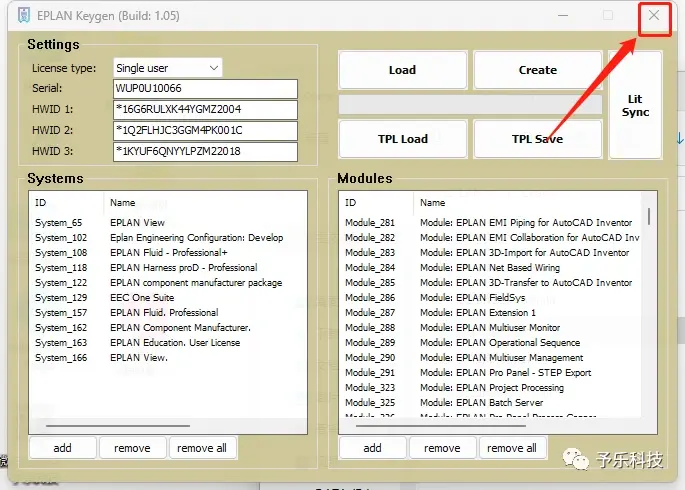Select the Module_283 3D-Import row
Image resolution: width=685 pixels, height=490 pixels.
click(x=490, y=252)
